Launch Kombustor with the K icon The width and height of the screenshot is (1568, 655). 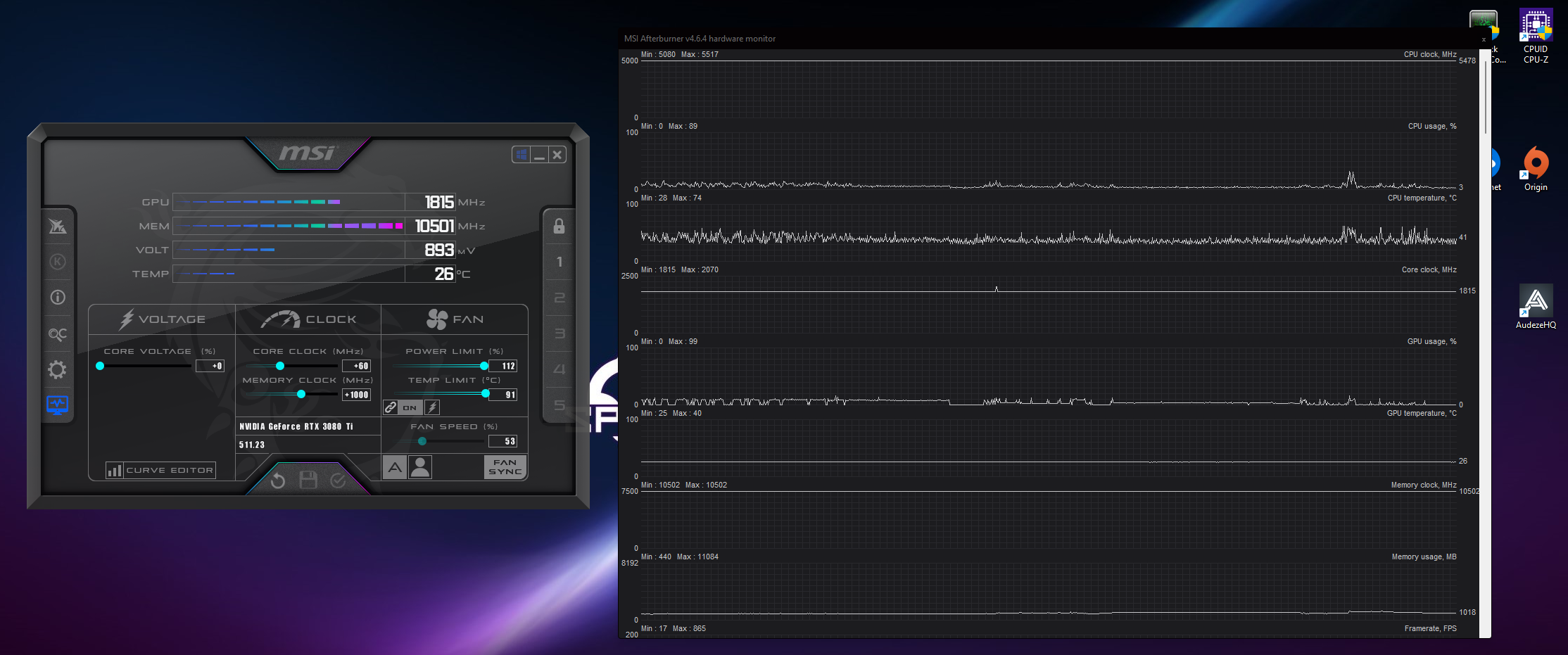[x=58, y=262]
